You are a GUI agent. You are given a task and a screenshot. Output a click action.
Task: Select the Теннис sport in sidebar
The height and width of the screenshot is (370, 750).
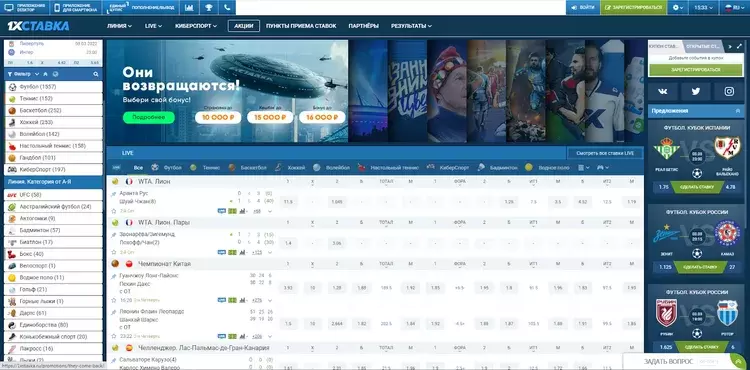54,98
